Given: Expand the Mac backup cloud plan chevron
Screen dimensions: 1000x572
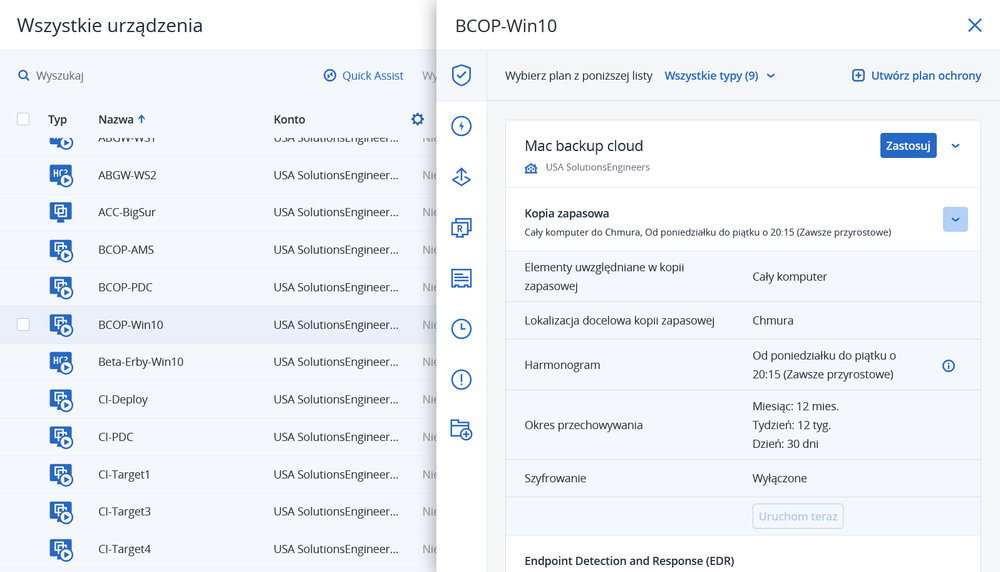Looking at the screenshot, I should (955, 145).
